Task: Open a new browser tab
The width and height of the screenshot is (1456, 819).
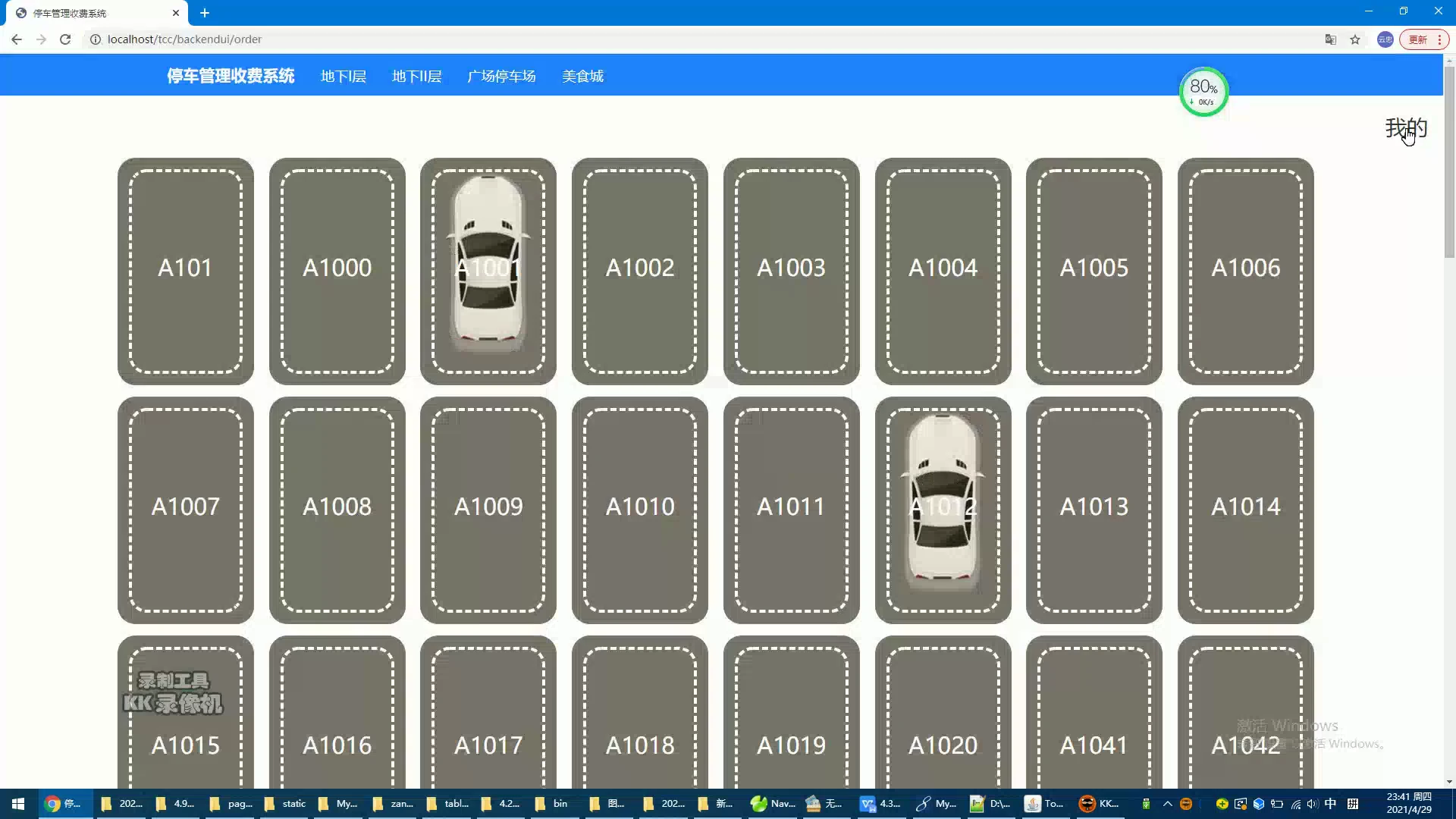Action: (205, 13)
